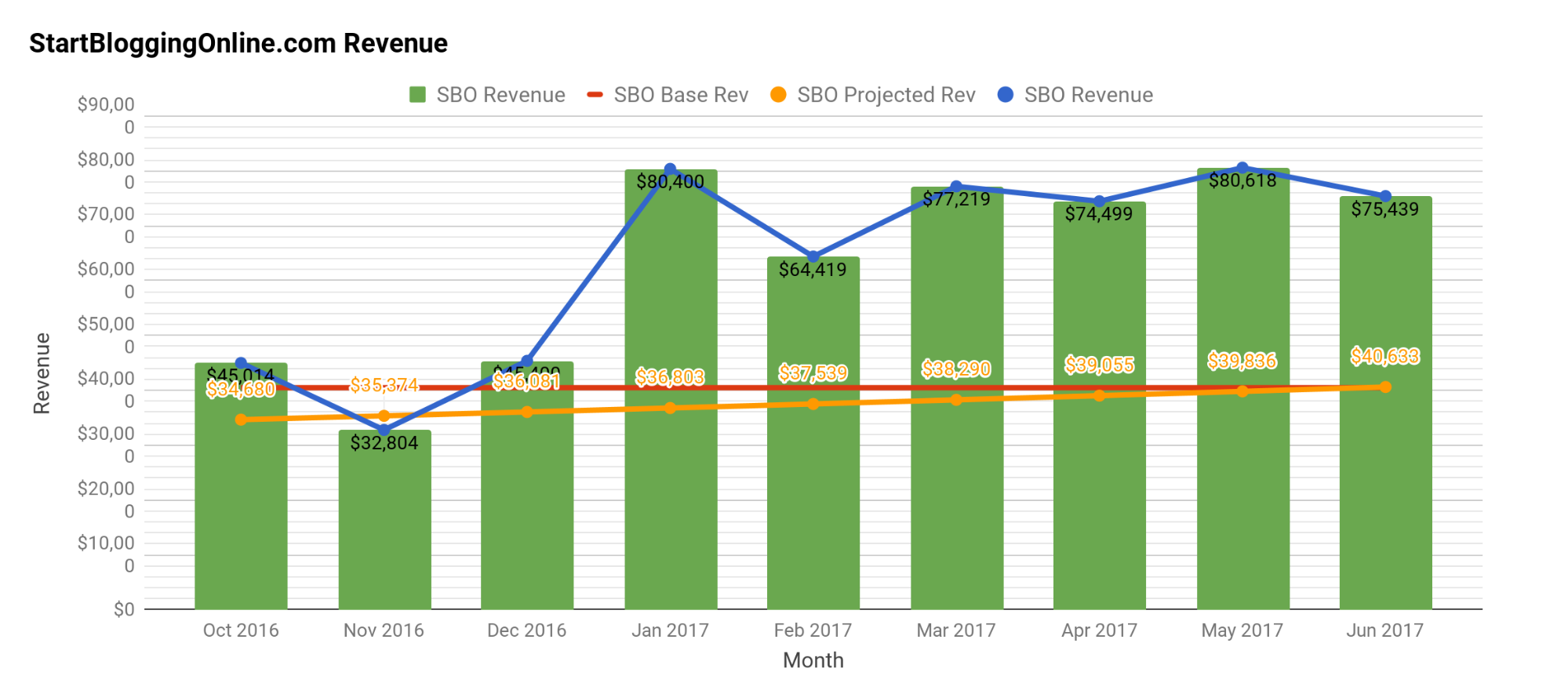The height and width of the screenshot is (683, 1568).
Task: Click the blue data point for Oct 2016
Action: tap(241, 363)
